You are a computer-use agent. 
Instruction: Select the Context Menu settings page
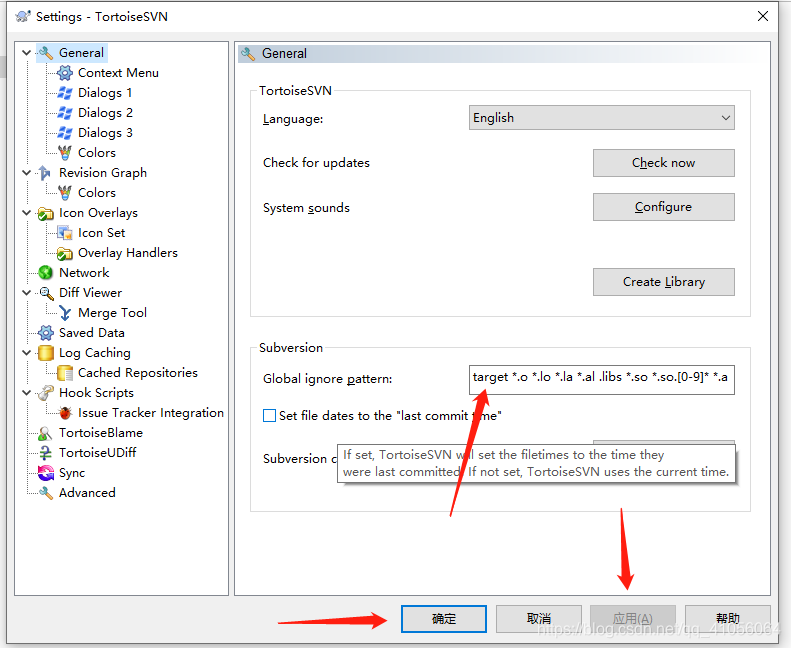(118, 73)
